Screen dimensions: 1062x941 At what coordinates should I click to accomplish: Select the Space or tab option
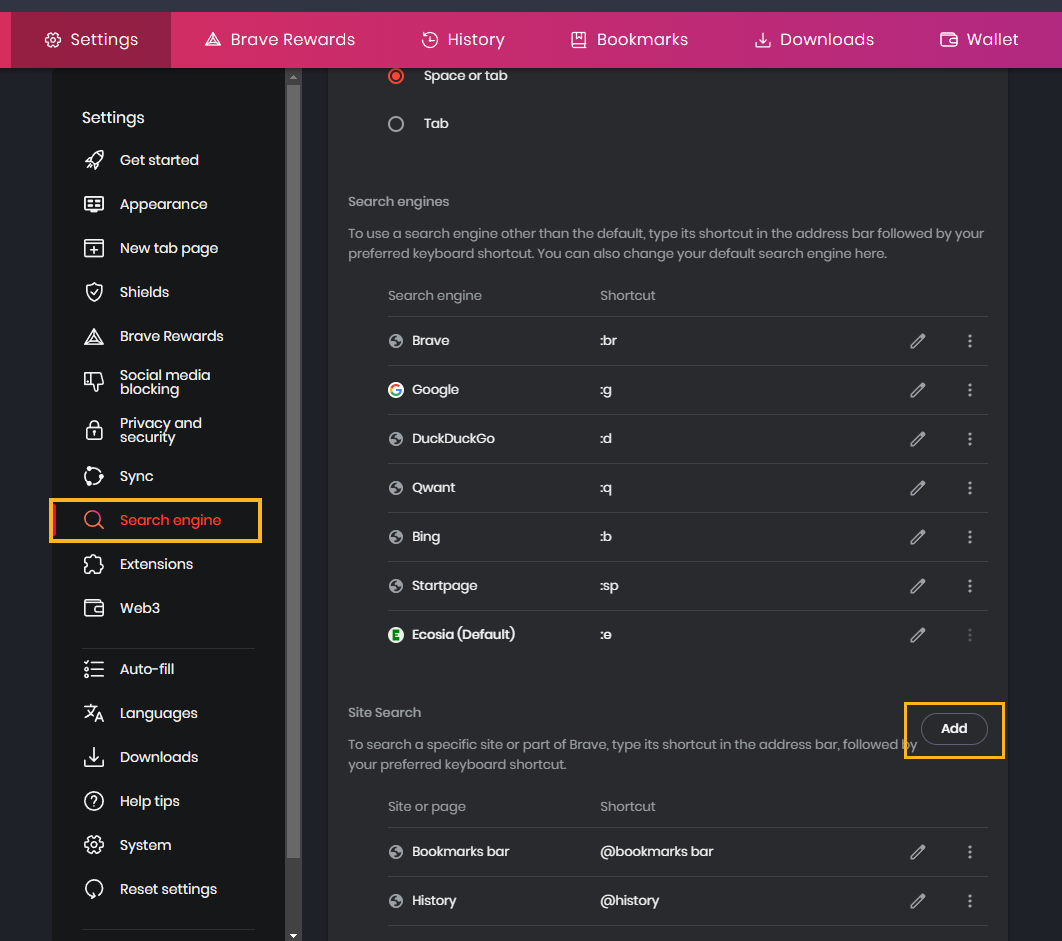[x=396, y=76]
